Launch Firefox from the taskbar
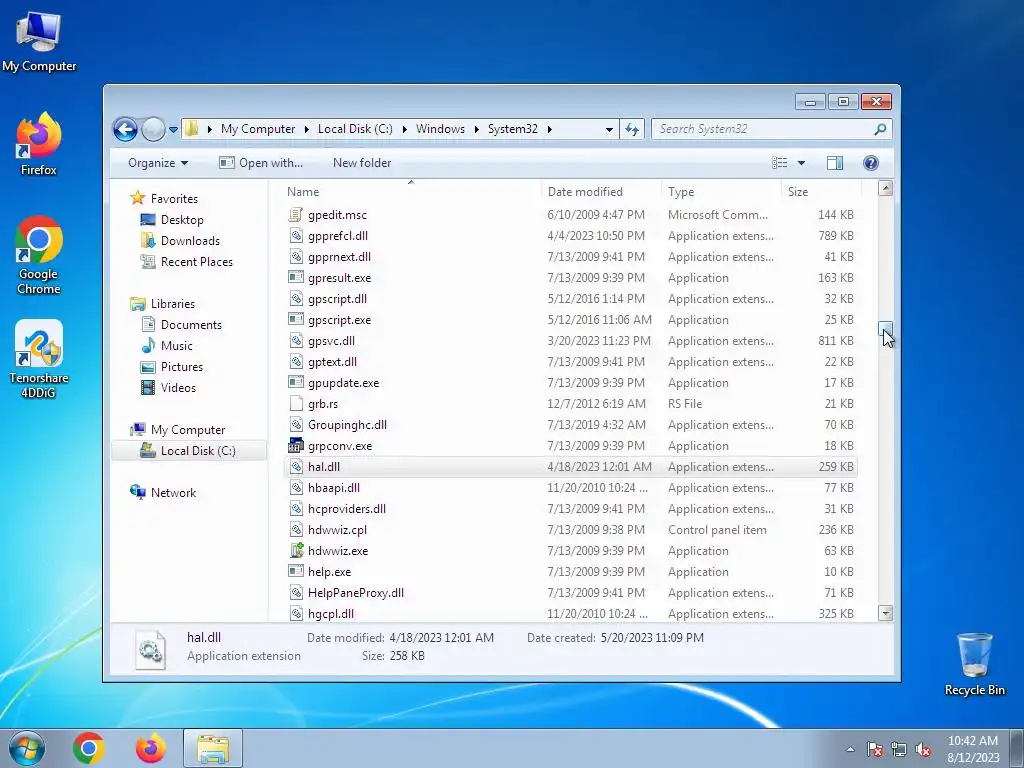1024x768 pixels. click(x=151, y=748)
